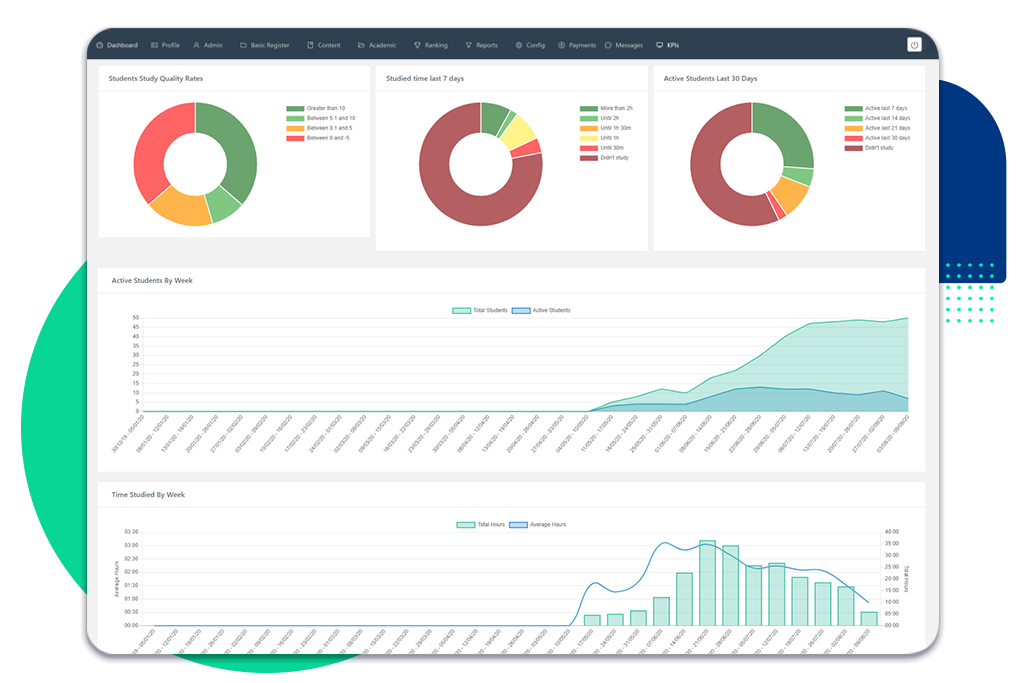Open the Config gear icon
The image size is (1024, 683).
pyautogui.click(x=520, y=45)
